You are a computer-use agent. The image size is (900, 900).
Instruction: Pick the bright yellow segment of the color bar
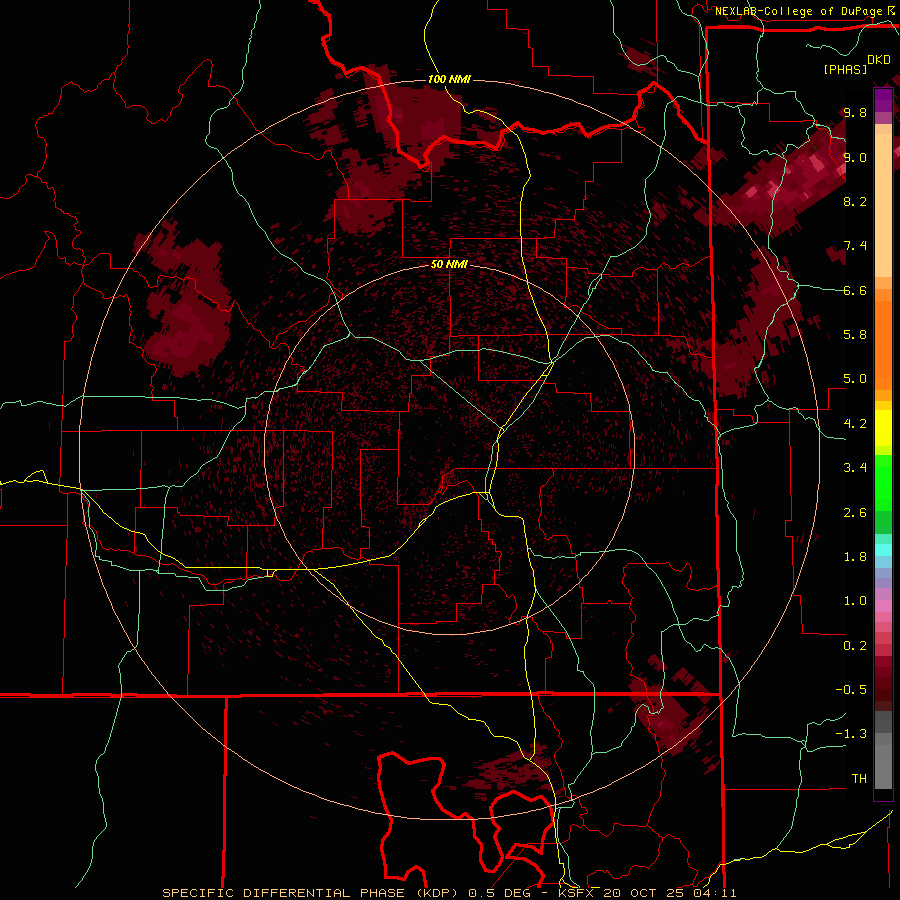(x=883, y=428)
